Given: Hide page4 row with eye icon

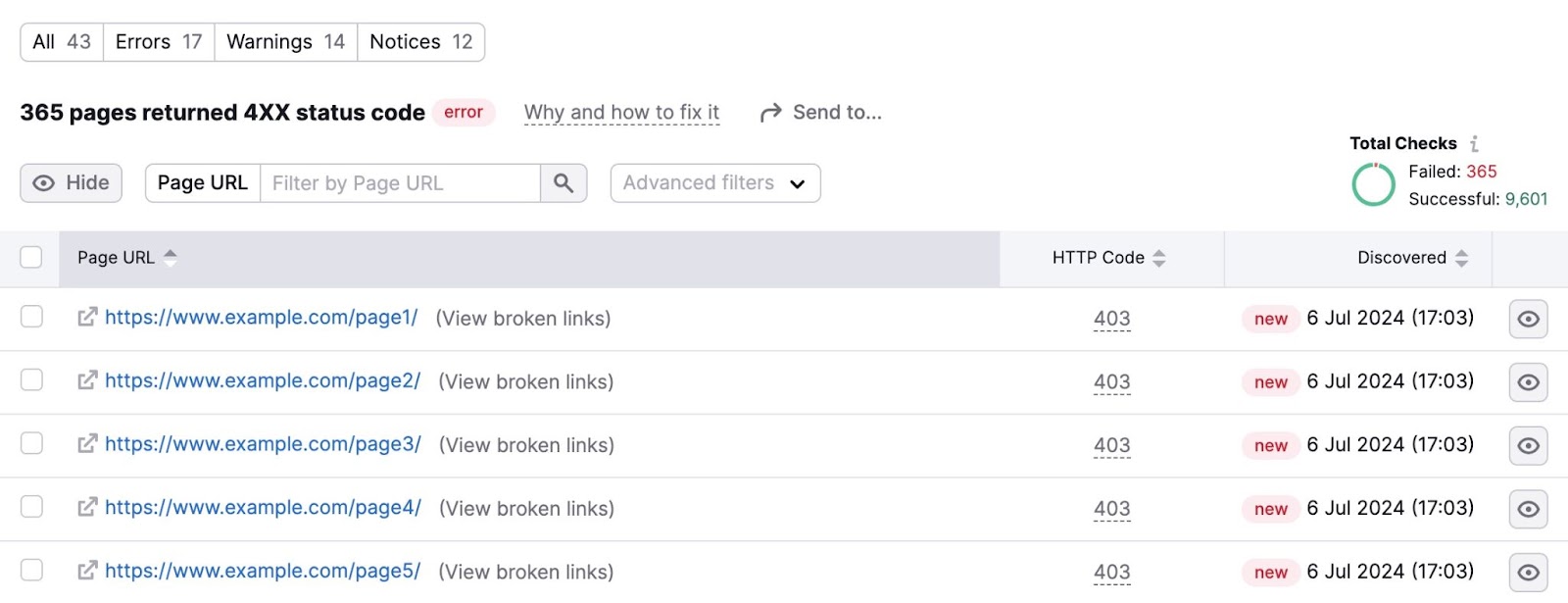Looking at the screenshot, I should tap(1528, 509).
